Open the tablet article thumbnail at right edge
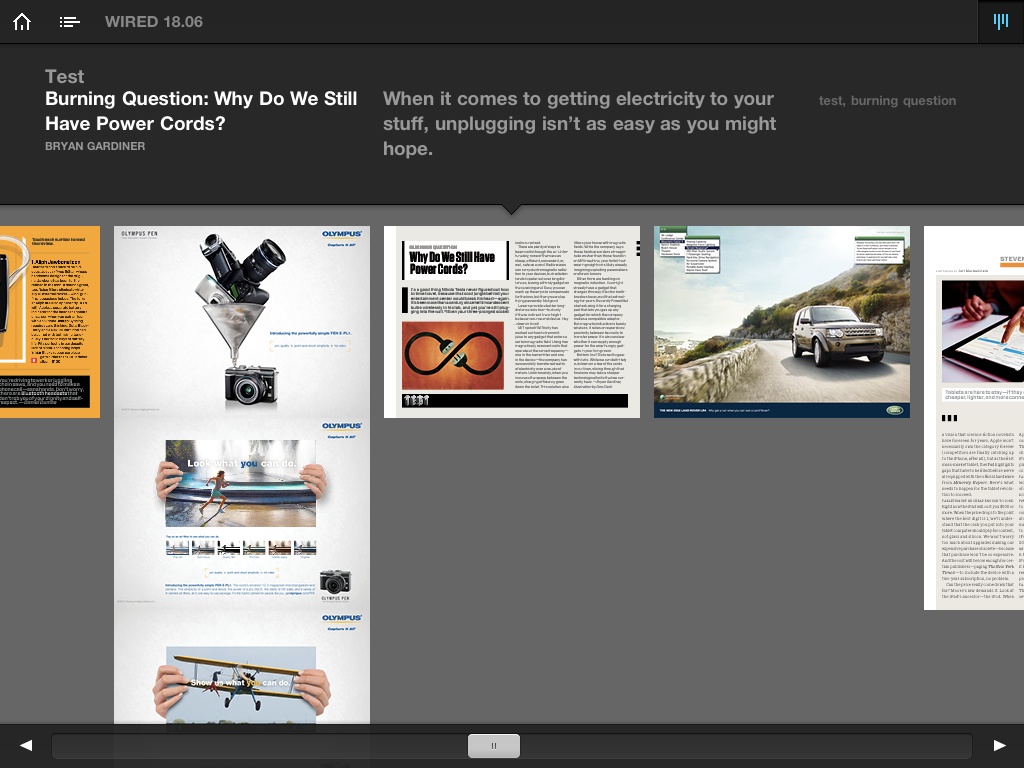Viewport: 1024px width, 768px height. pyautogui.click(x=974, y=418)
